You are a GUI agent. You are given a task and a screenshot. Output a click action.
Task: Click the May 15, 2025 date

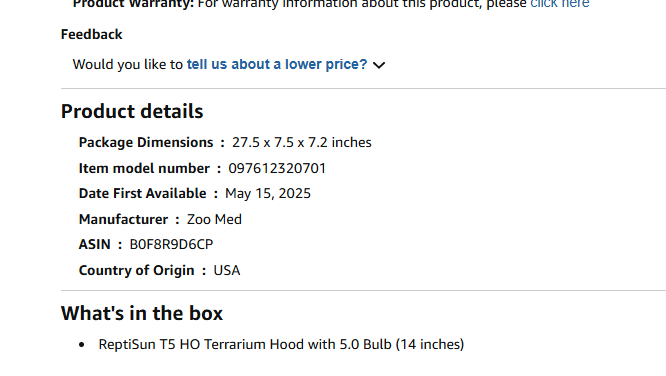tap(268, 193)
